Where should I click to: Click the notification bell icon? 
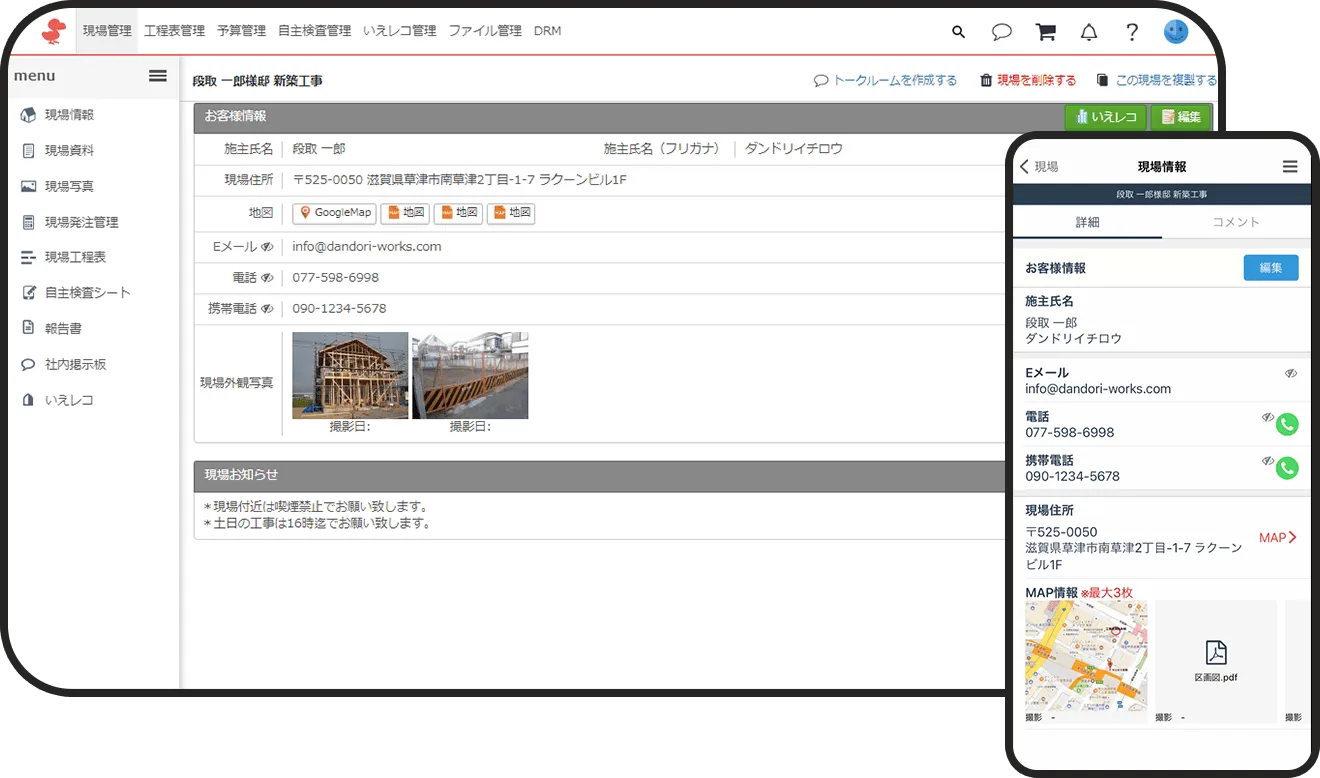pos(1089,32)
